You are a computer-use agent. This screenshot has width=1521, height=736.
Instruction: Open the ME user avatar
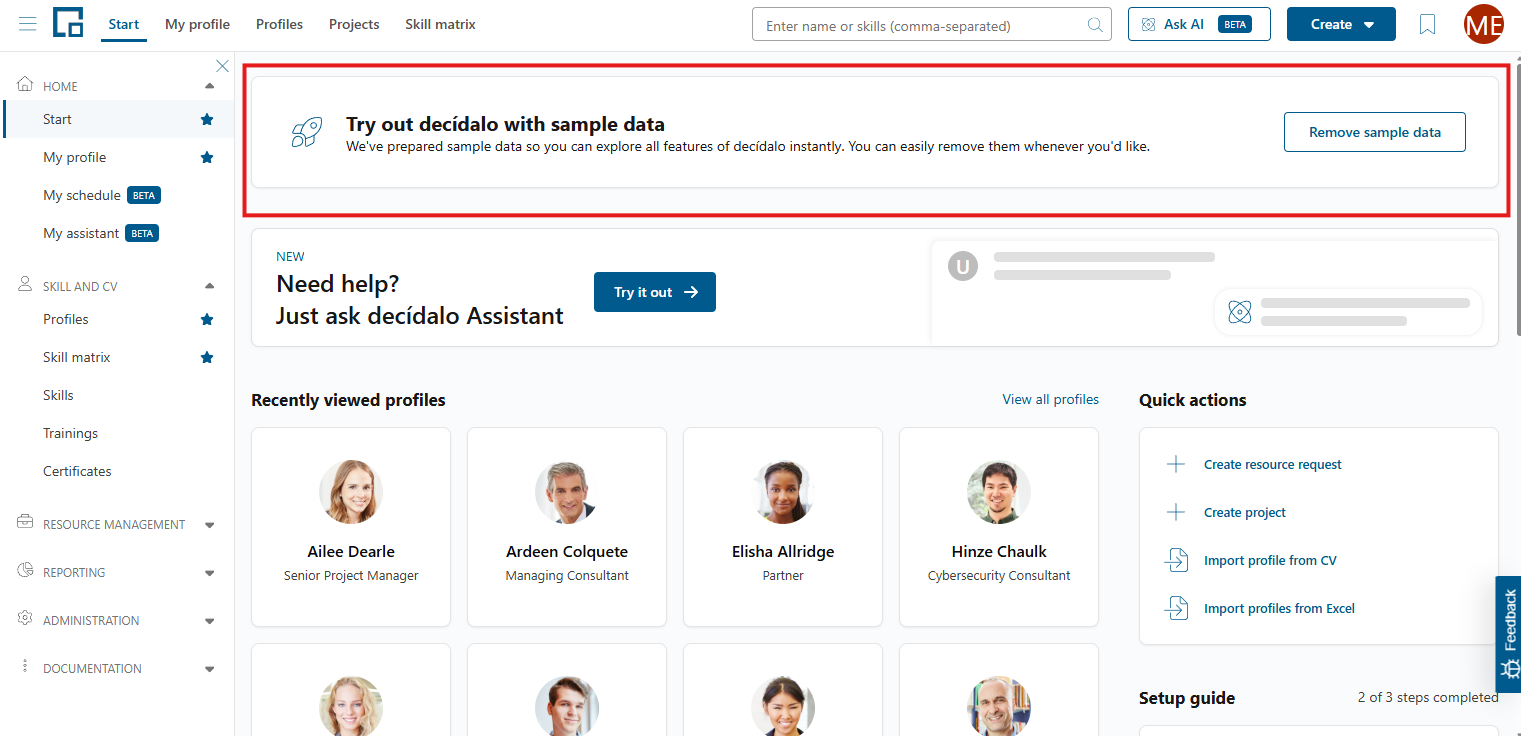tap(1484, 24)
